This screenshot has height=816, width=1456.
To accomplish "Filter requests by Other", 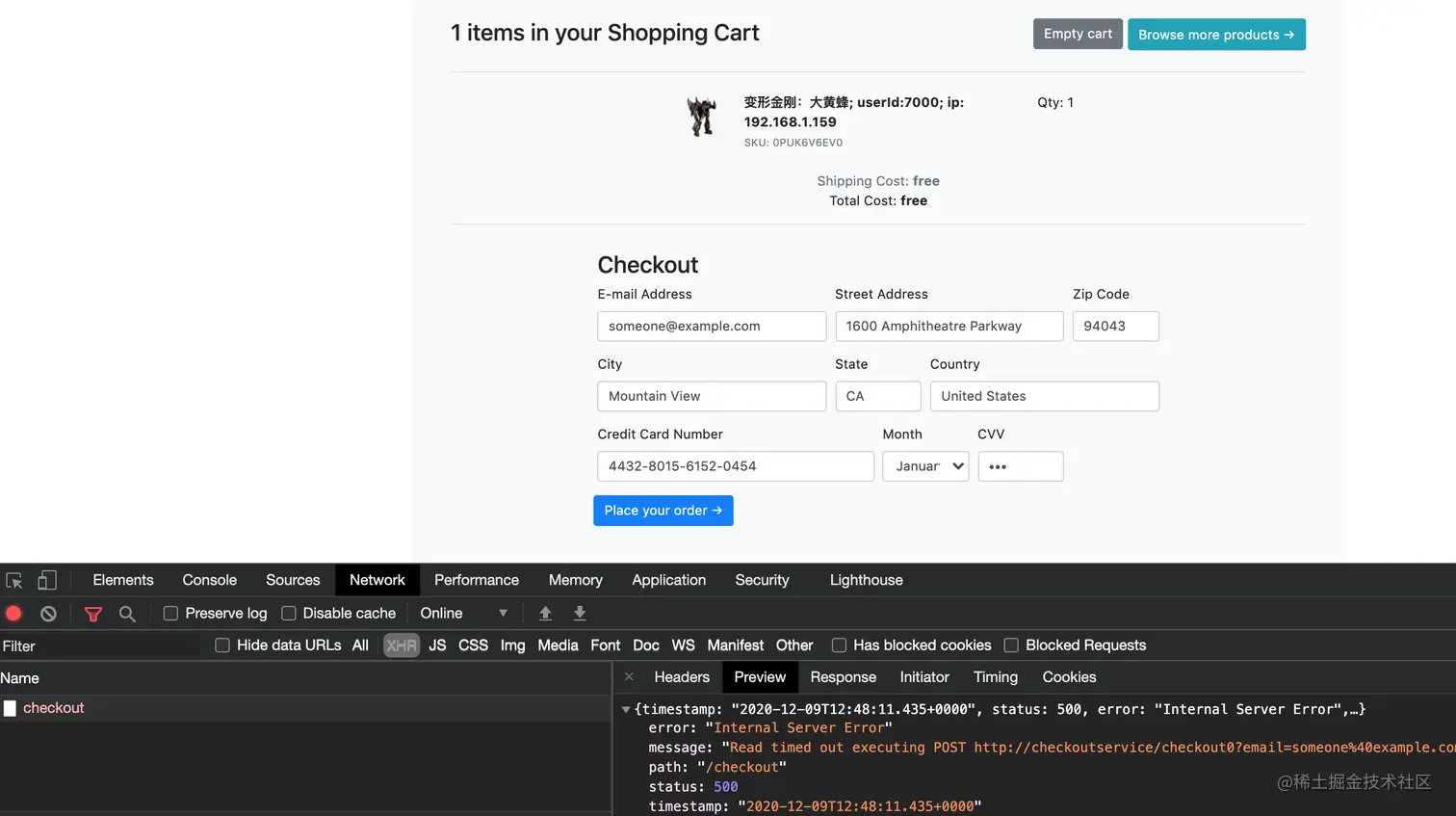I will tap(794, 645).
